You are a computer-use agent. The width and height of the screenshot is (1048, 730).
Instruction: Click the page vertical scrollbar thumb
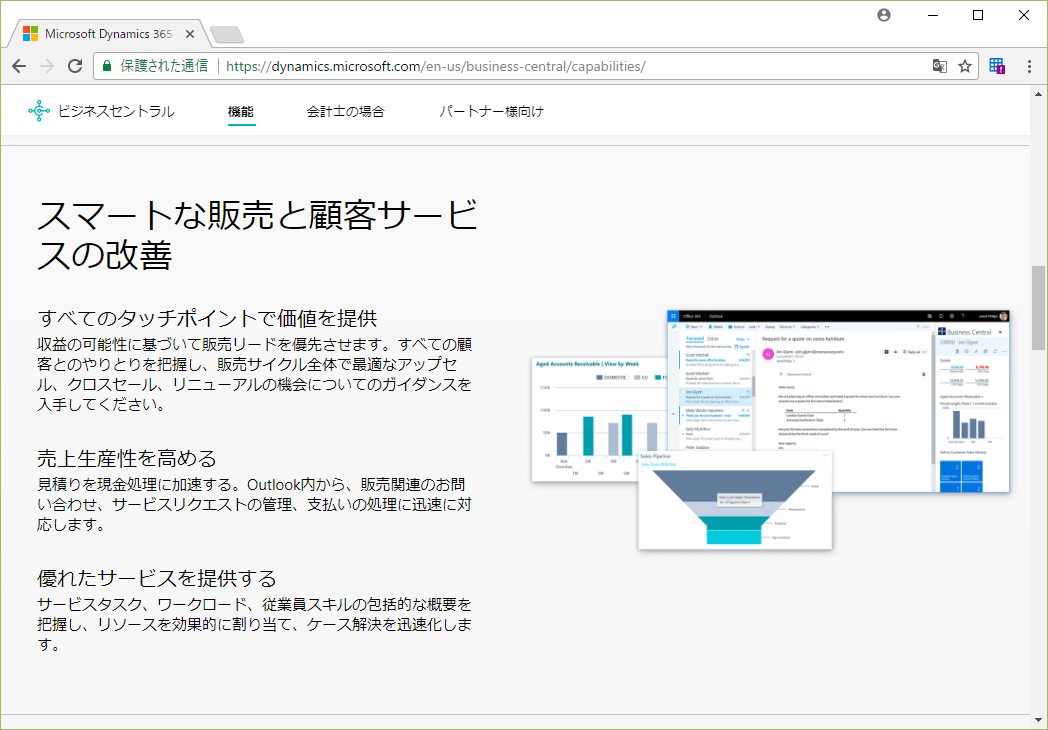pos(1038,308)
